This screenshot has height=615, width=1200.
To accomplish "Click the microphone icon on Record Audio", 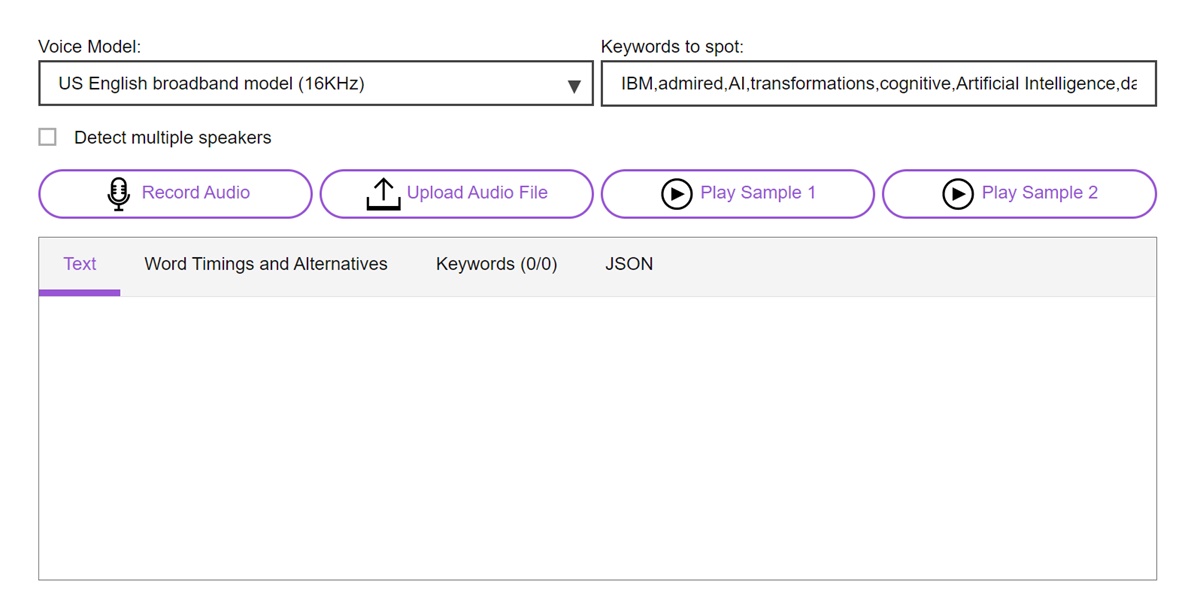I will (x=118, y=193).
